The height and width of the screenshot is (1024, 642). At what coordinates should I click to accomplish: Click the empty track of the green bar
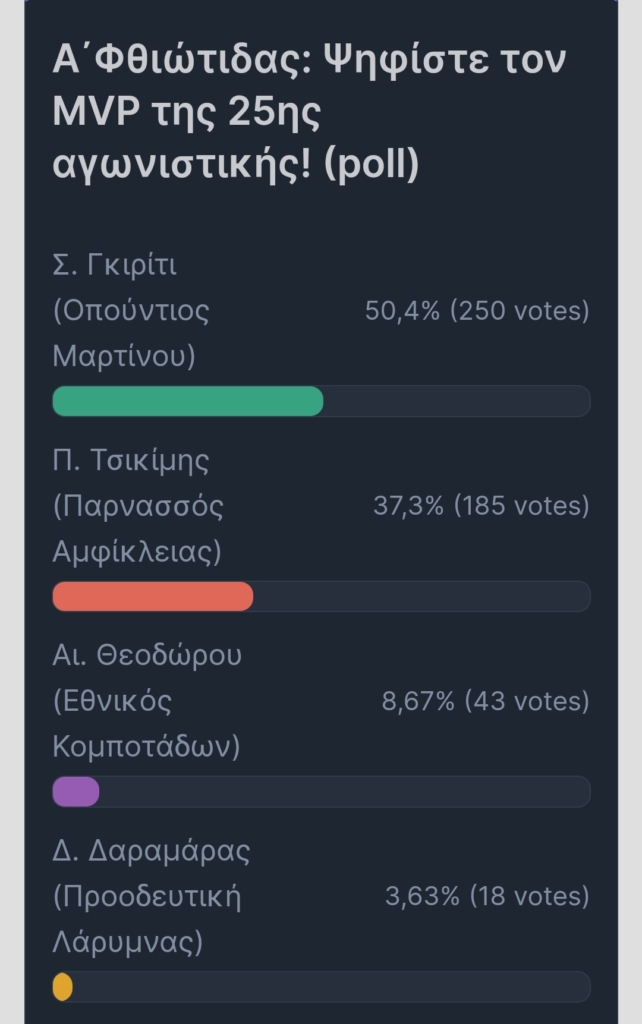point(457,401)
